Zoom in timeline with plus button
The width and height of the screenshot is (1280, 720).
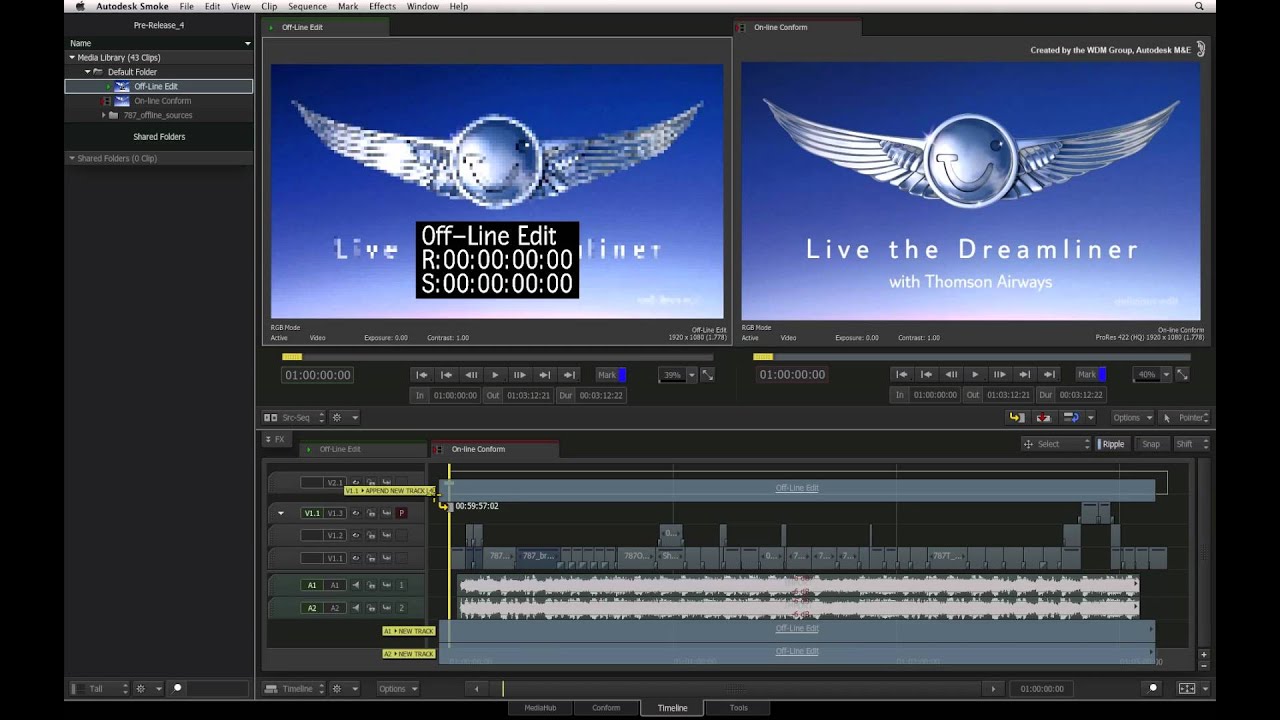(1203, 654)
